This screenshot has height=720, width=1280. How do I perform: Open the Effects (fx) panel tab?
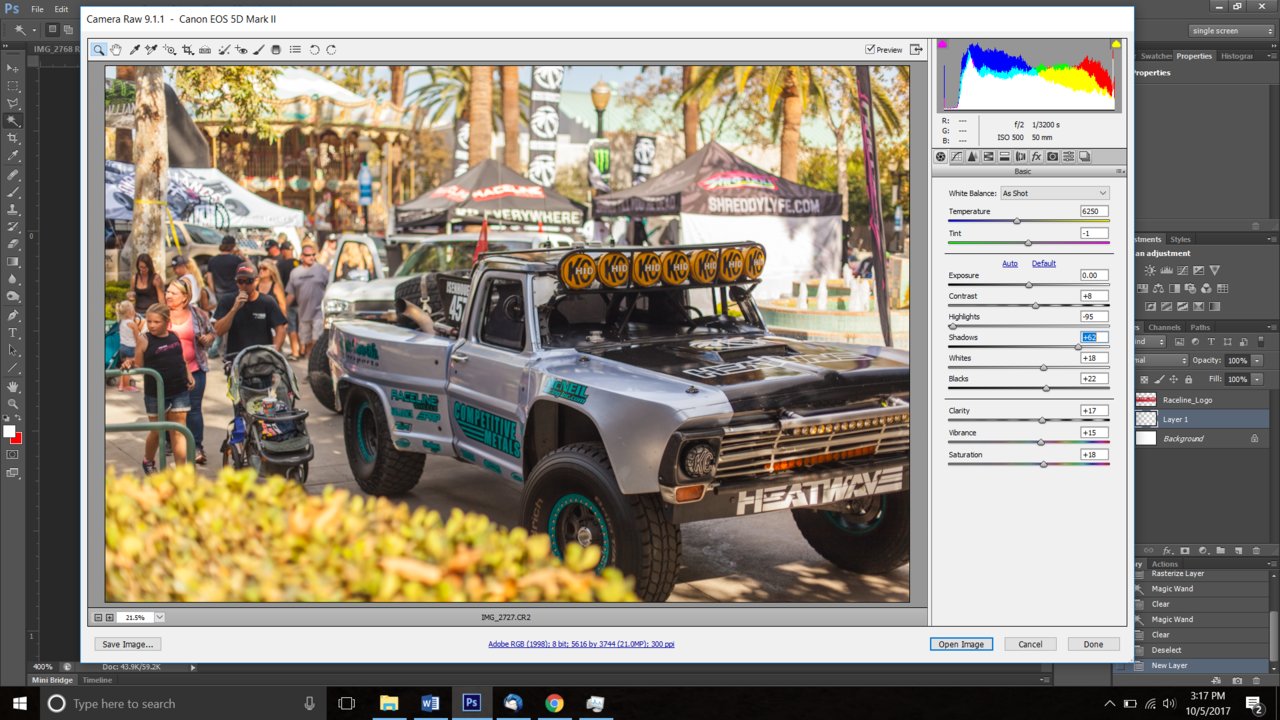click(1036, 157)
